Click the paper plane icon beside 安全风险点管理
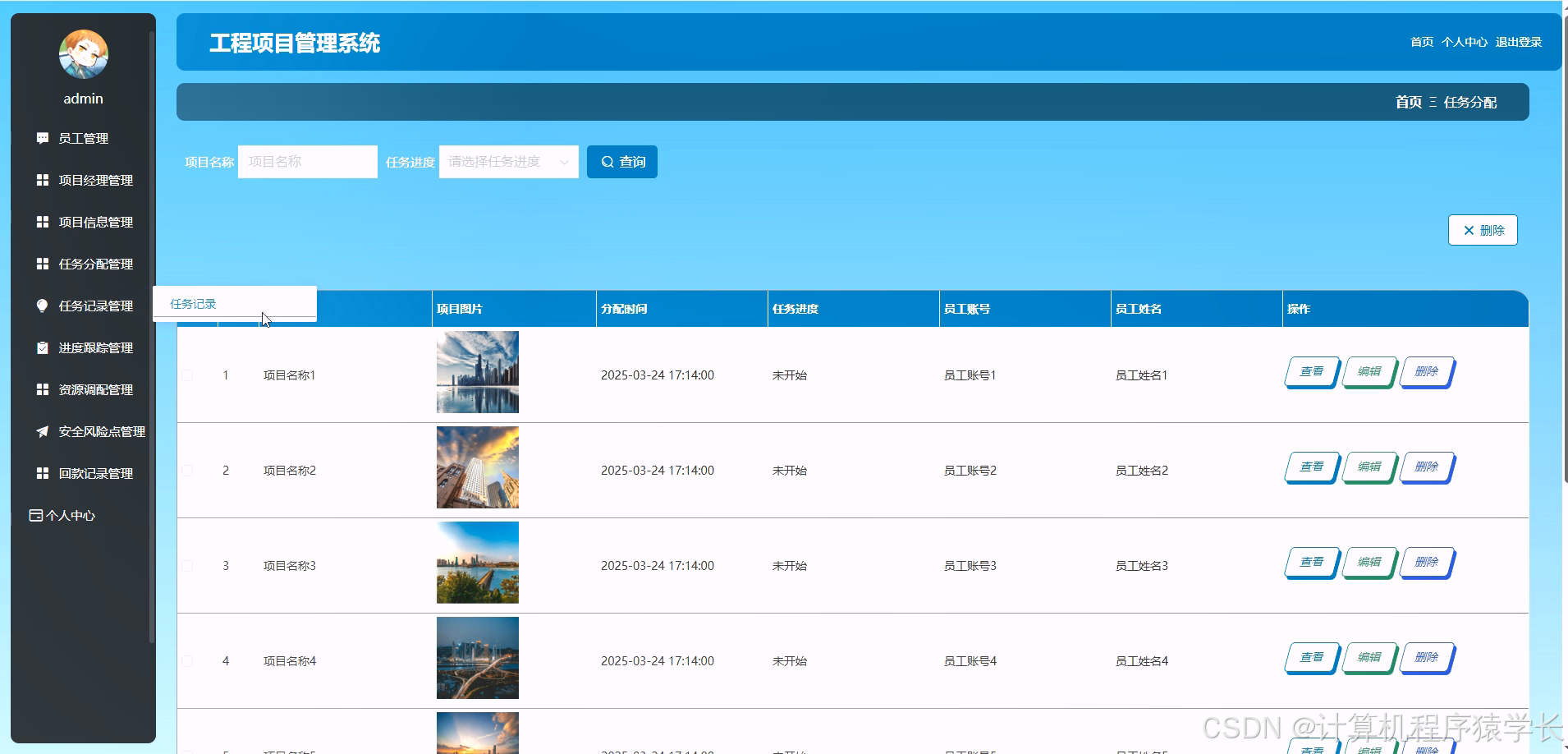 point(43,431)
